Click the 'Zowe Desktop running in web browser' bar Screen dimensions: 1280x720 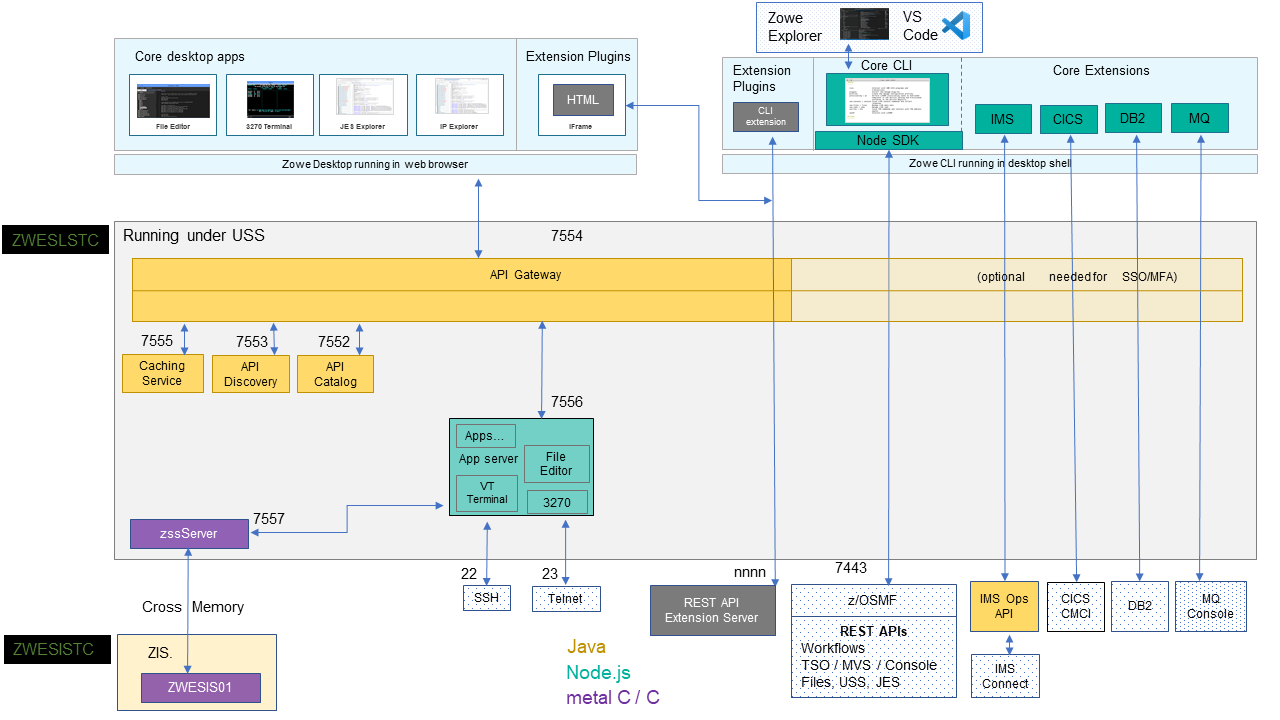375,164
